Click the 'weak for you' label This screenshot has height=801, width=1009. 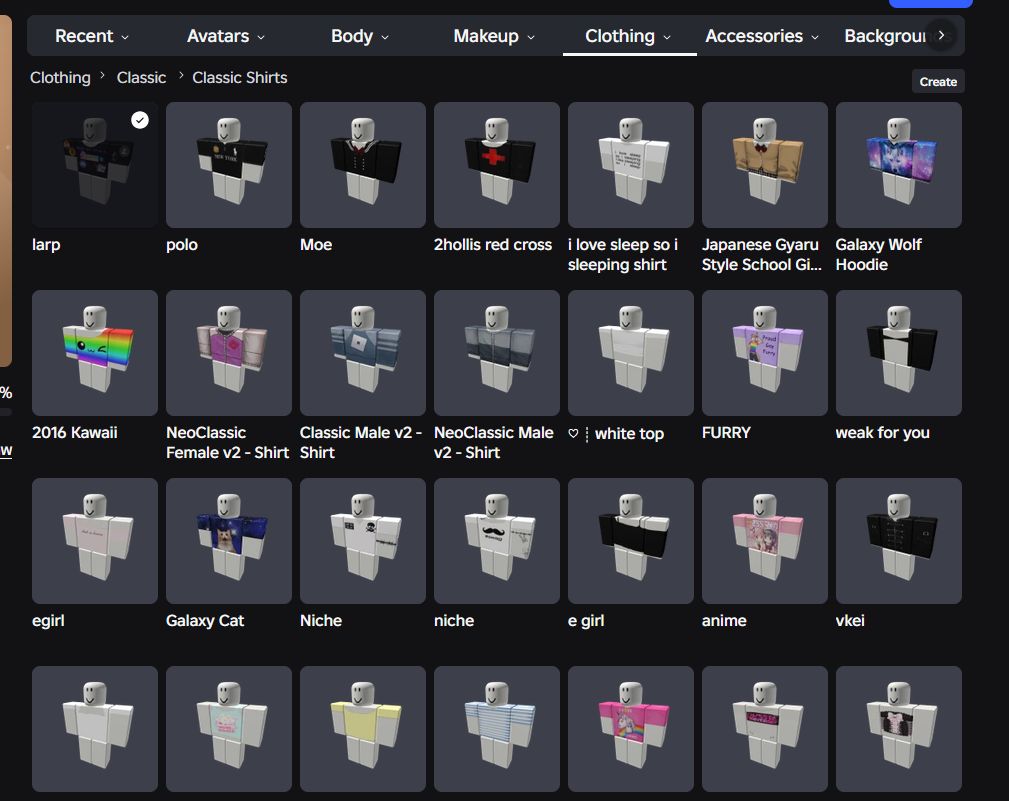(882, 433)
